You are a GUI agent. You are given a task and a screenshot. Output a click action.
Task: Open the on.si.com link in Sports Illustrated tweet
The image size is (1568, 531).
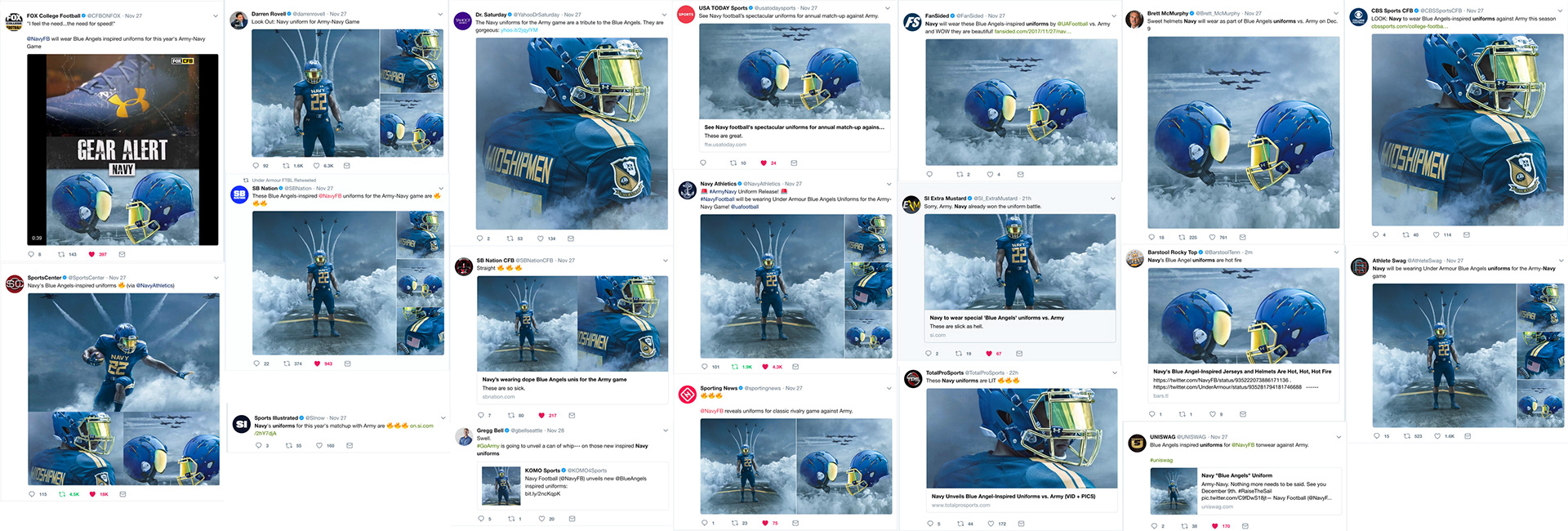[x=421, y=426]
